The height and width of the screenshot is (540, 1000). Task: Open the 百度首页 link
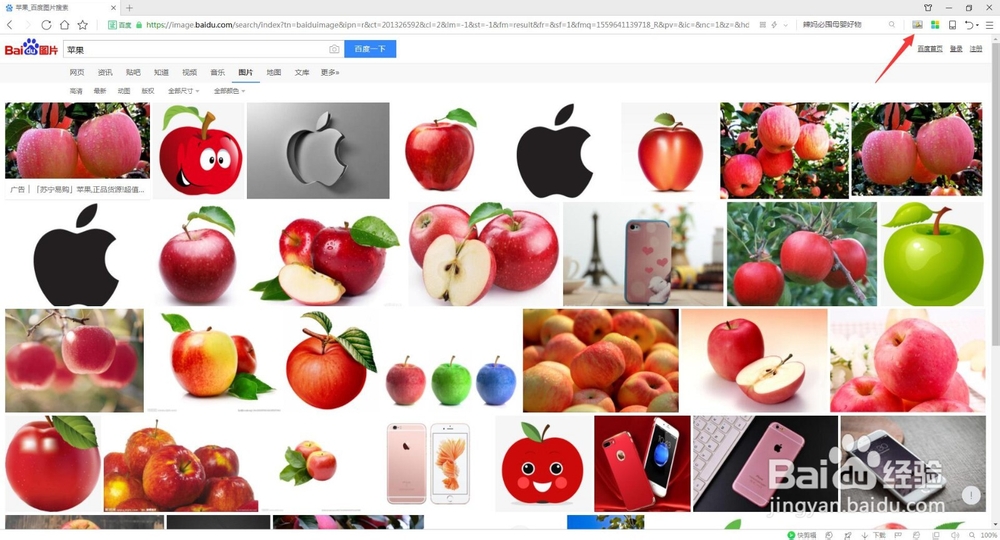[929, 48]
